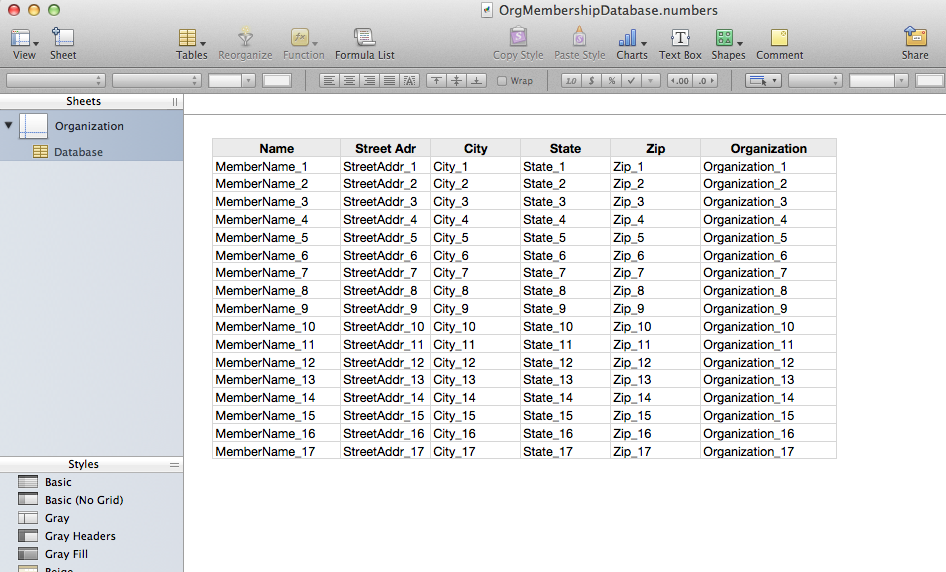The width and height of the screenshot is (946, 572).
Task: Increase decimal places button
Action: pyautogui.click(x=705, y=80)
